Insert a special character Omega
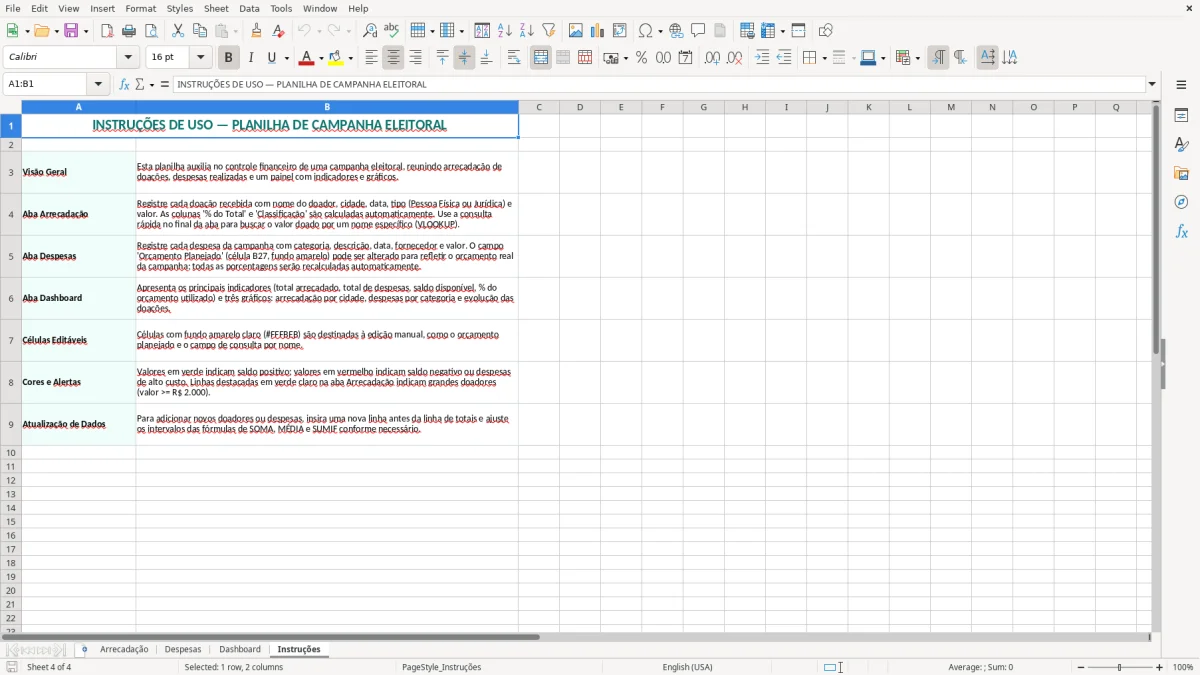The width and height of the screenshot is (1200, 675). tap(646, 31)
